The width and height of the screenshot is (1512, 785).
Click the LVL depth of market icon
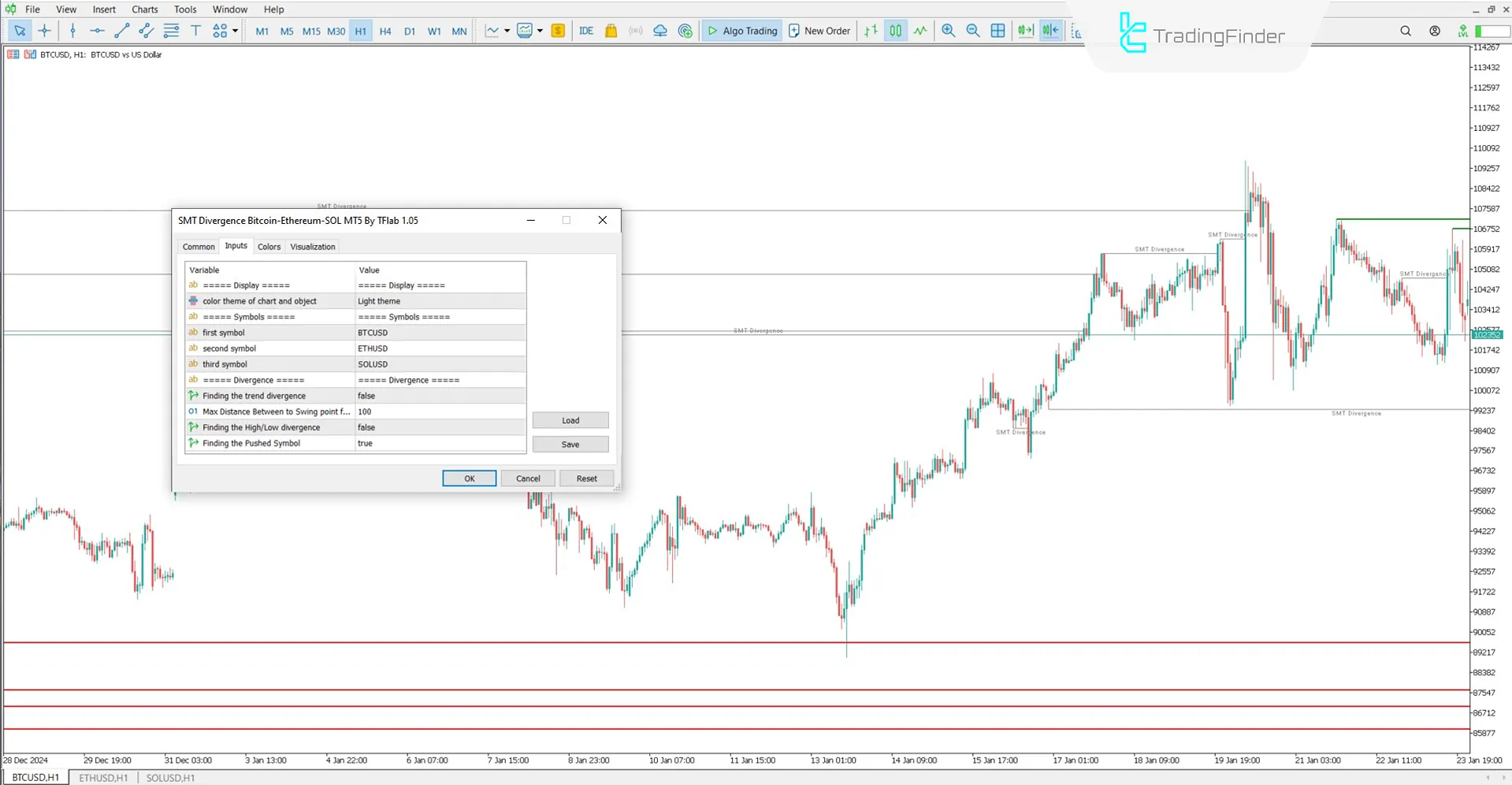[x=1463, y=31]
